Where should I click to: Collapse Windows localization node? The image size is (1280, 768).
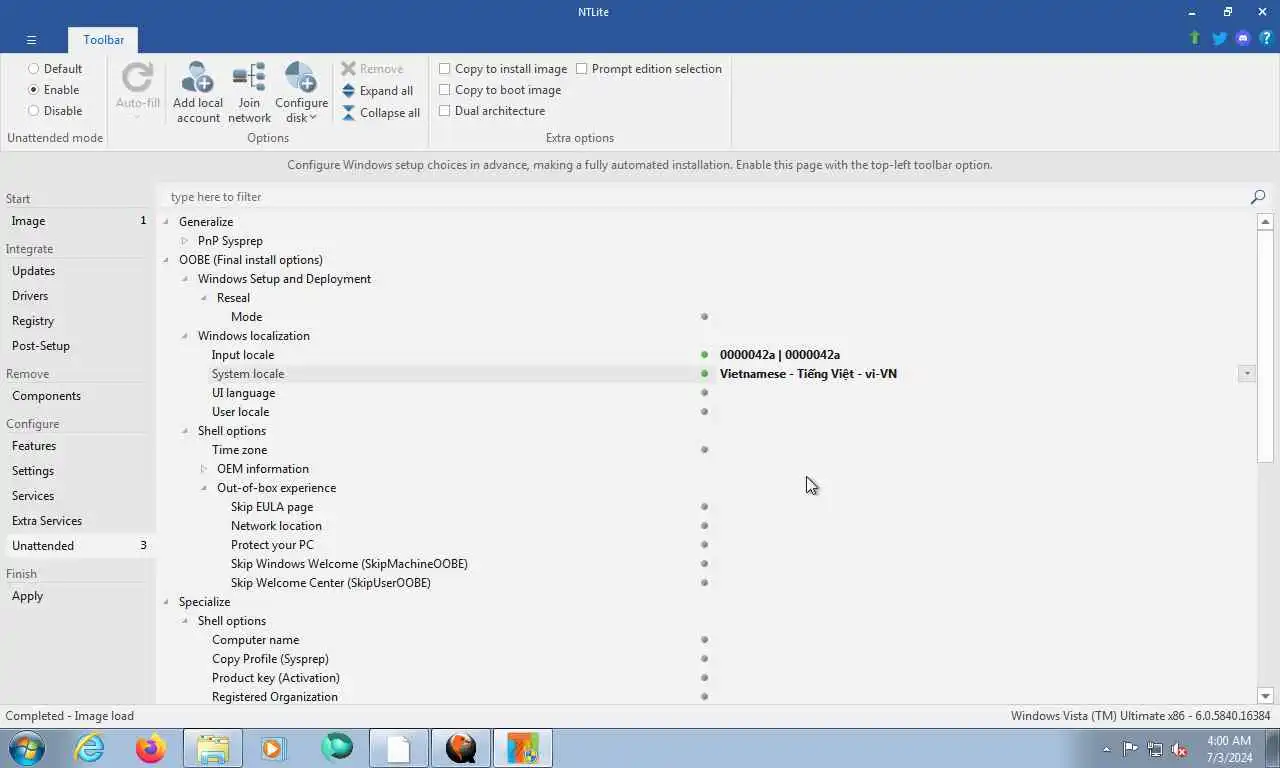tap(185, 336)
